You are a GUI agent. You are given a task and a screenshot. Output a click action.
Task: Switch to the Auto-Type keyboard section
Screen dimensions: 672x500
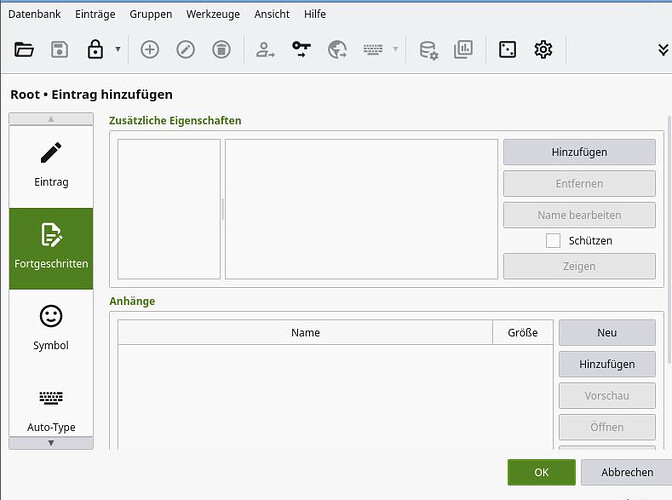point(51,408)
